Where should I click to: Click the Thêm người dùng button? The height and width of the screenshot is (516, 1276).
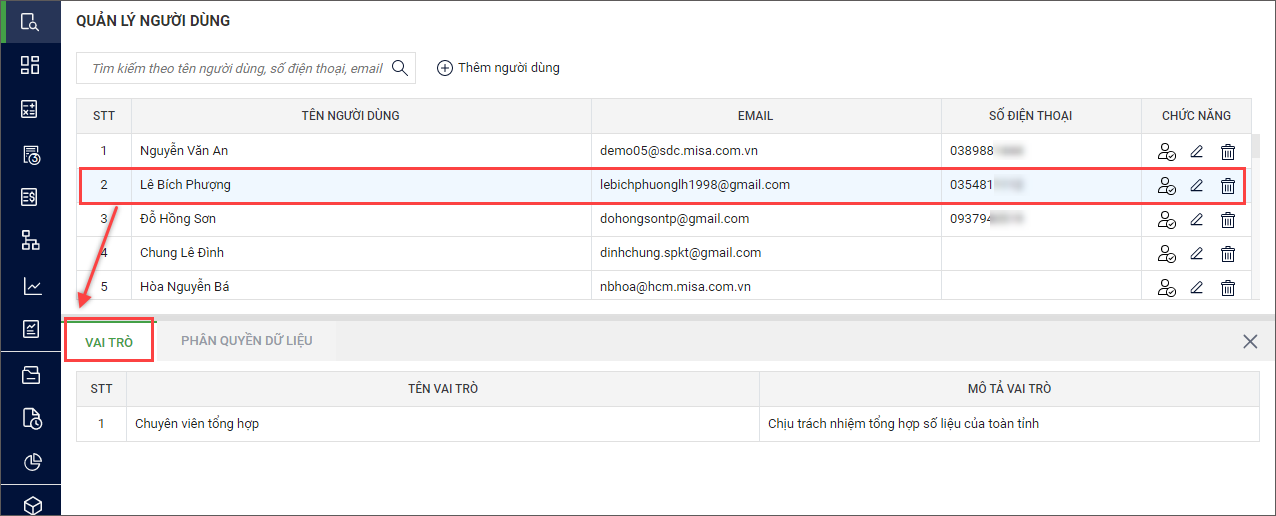coord(499,68)
